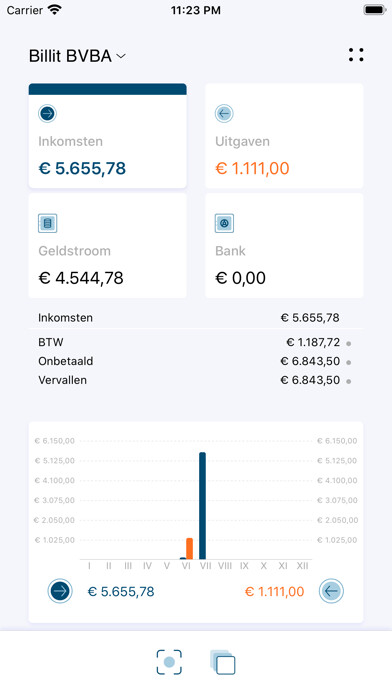
Task: Tap the orange € 1.111,00 total below chart
Action: (x=274, y=591)
